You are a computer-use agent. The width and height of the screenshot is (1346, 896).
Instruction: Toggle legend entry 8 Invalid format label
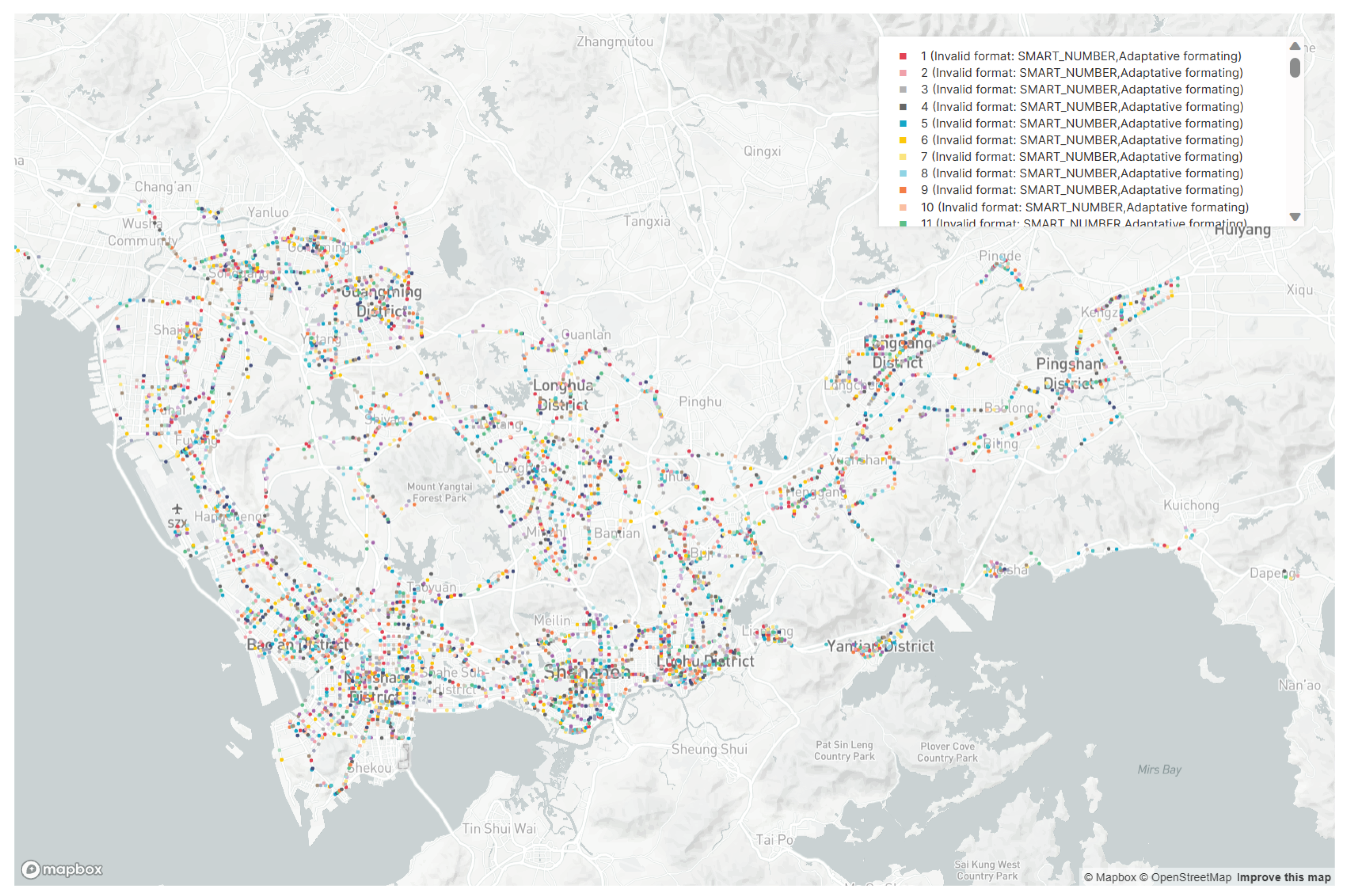(1081, 173)
